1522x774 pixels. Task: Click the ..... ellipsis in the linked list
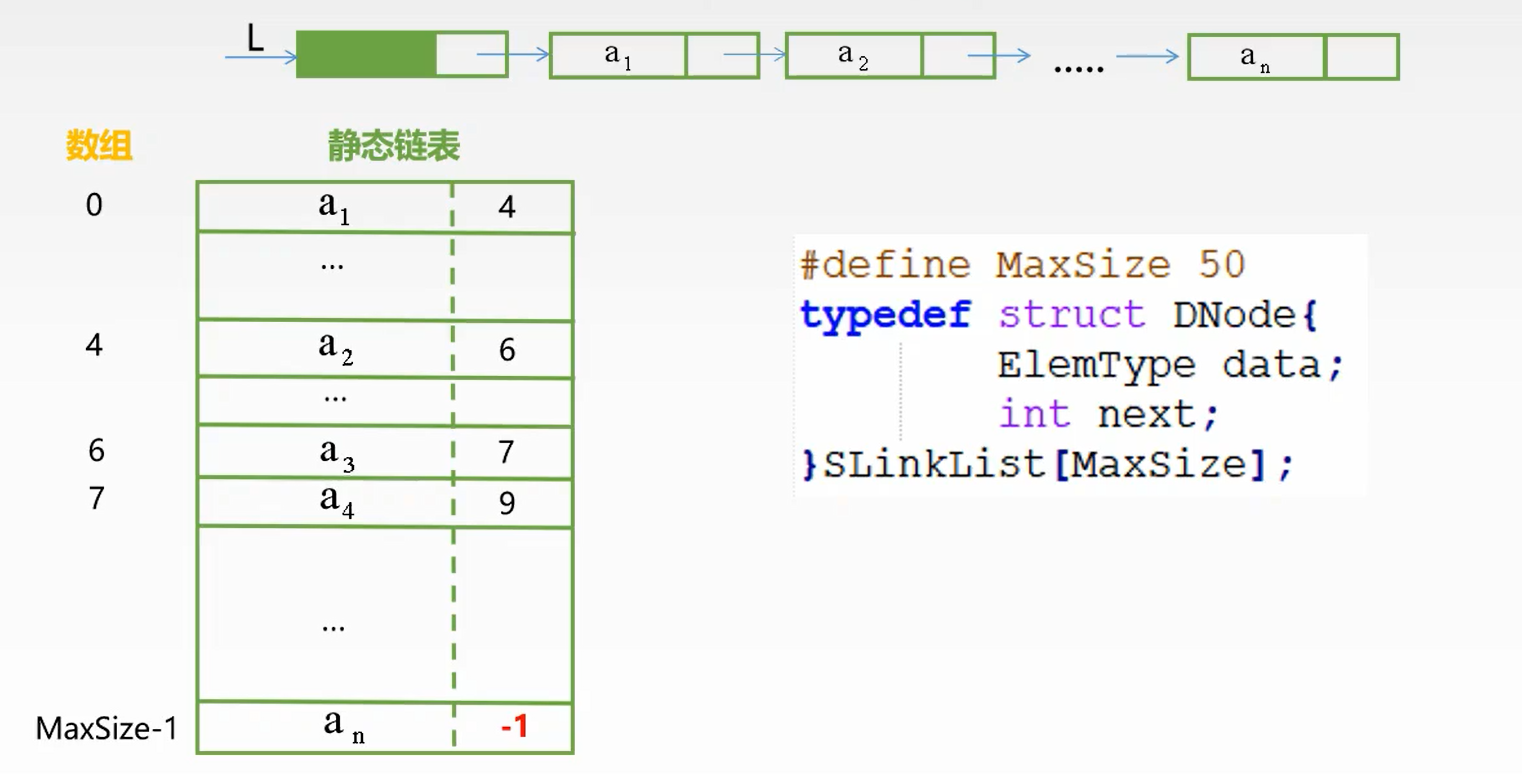(1079, 68)
